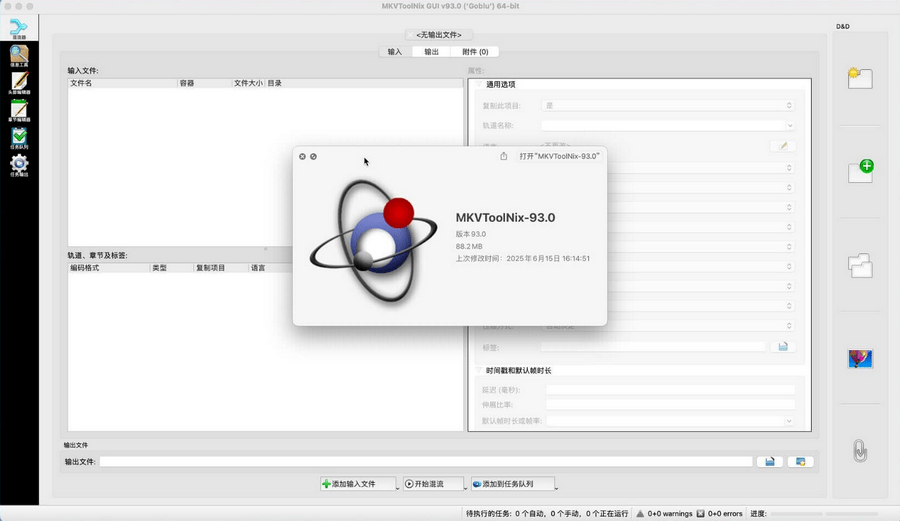Click the warnings triangle icon in status bar
This screenshot has height=521, width=900.
[640, 514]
